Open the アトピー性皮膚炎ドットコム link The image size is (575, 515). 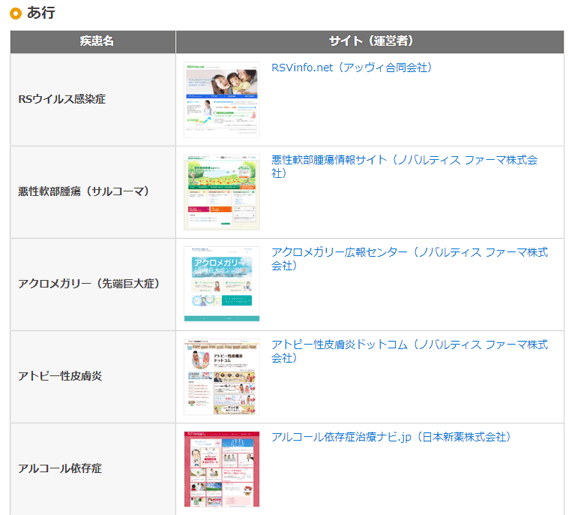[x=409, y=351]
